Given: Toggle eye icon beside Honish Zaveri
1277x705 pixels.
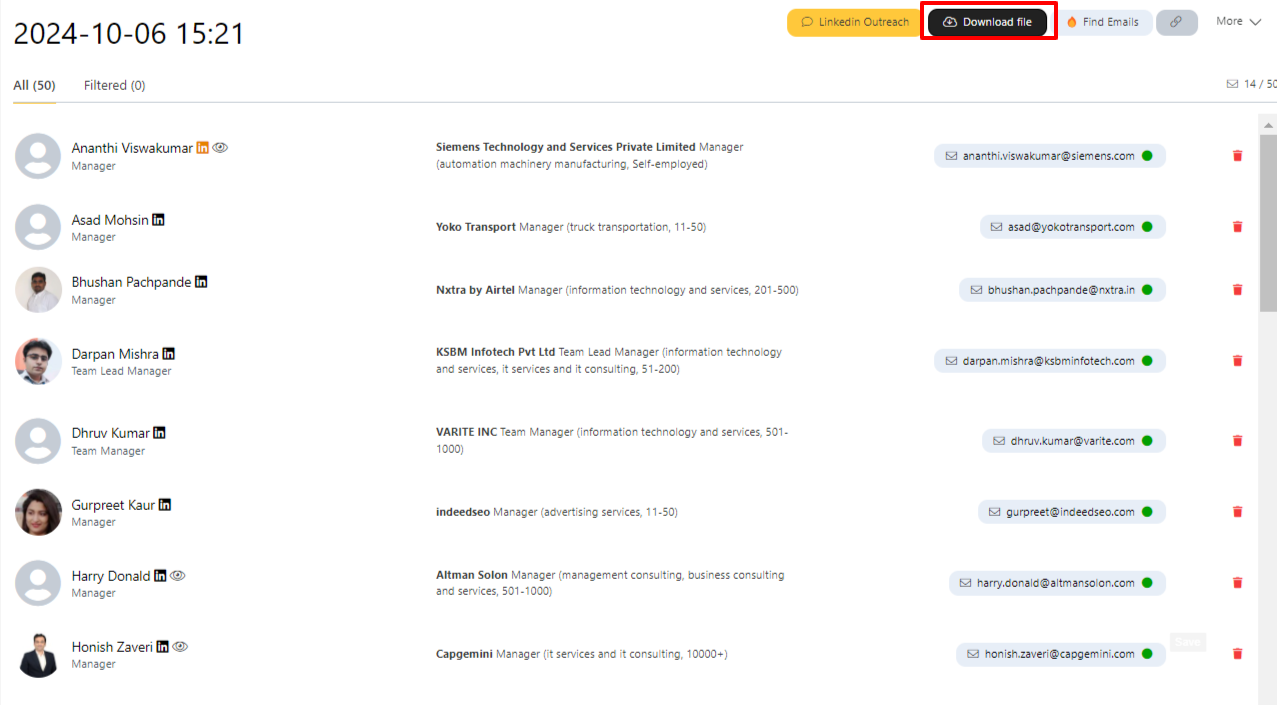Looking at the screenshot, I should pos(180,647).
